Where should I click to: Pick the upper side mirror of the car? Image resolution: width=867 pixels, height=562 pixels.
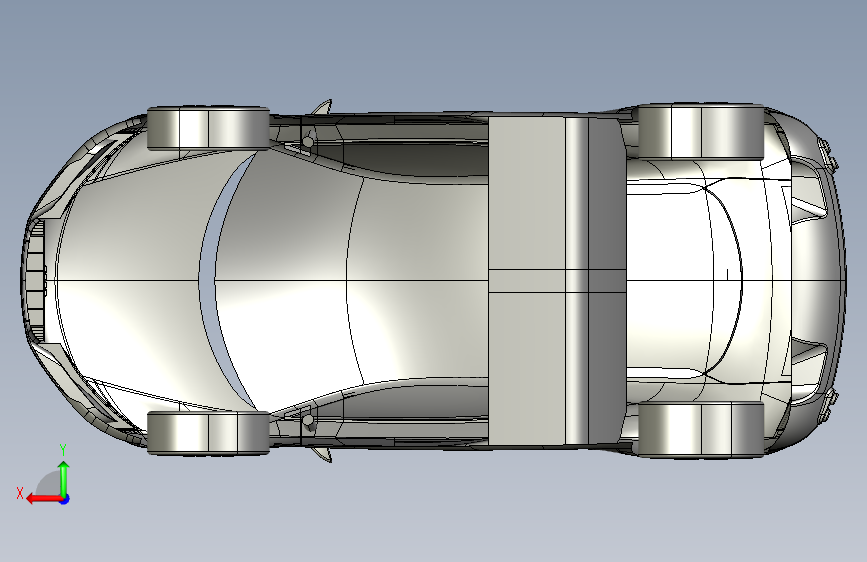pos(322,107)
